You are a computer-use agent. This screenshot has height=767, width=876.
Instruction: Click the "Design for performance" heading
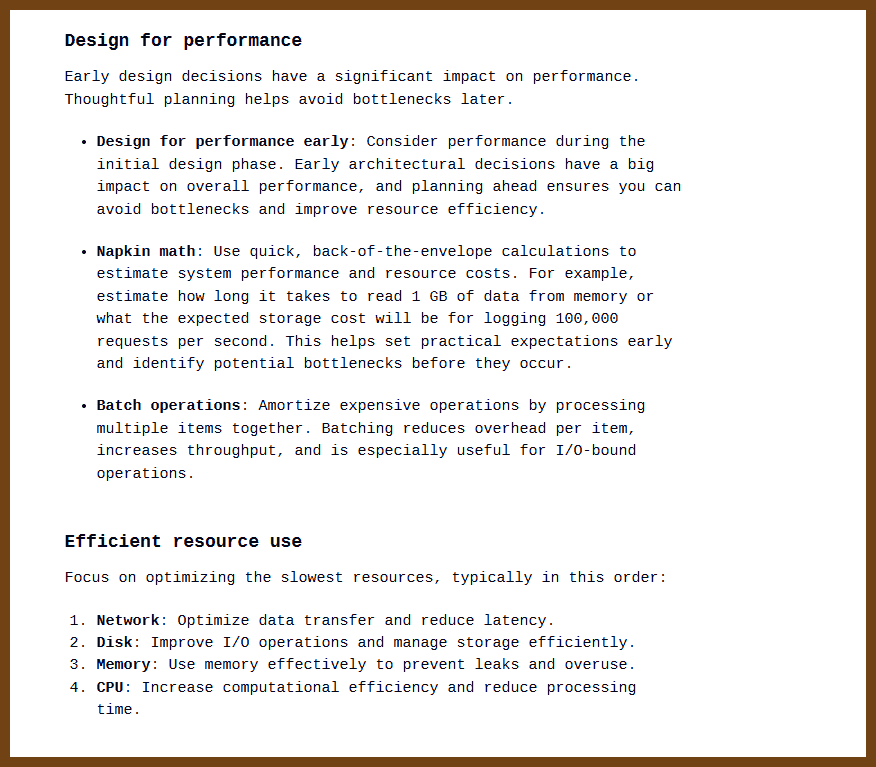click(183, 41)
